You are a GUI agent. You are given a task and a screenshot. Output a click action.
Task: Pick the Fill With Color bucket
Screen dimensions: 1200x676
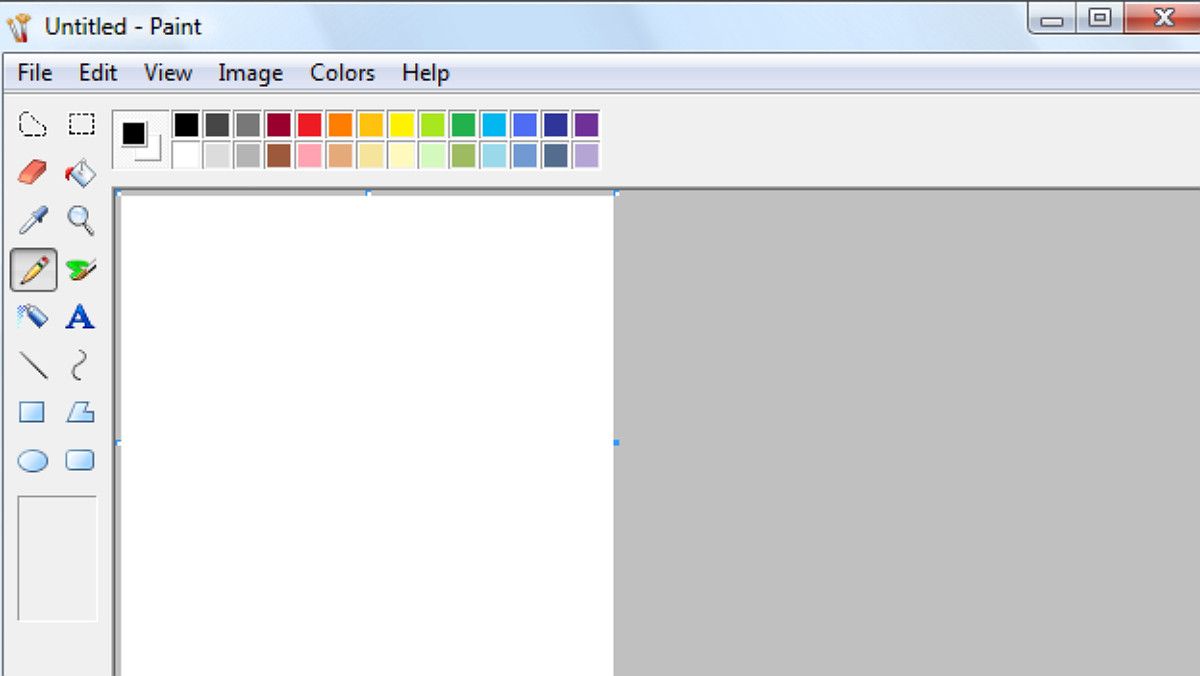pyautogui.click(x=81, y=173)
